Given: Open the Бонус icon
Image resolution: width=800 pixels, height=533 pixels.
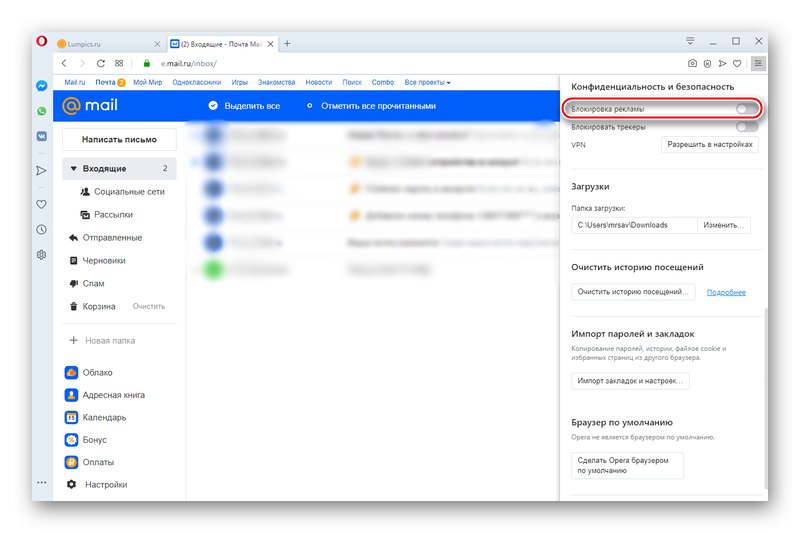Looking at the screenshot, I should (71, 440).
